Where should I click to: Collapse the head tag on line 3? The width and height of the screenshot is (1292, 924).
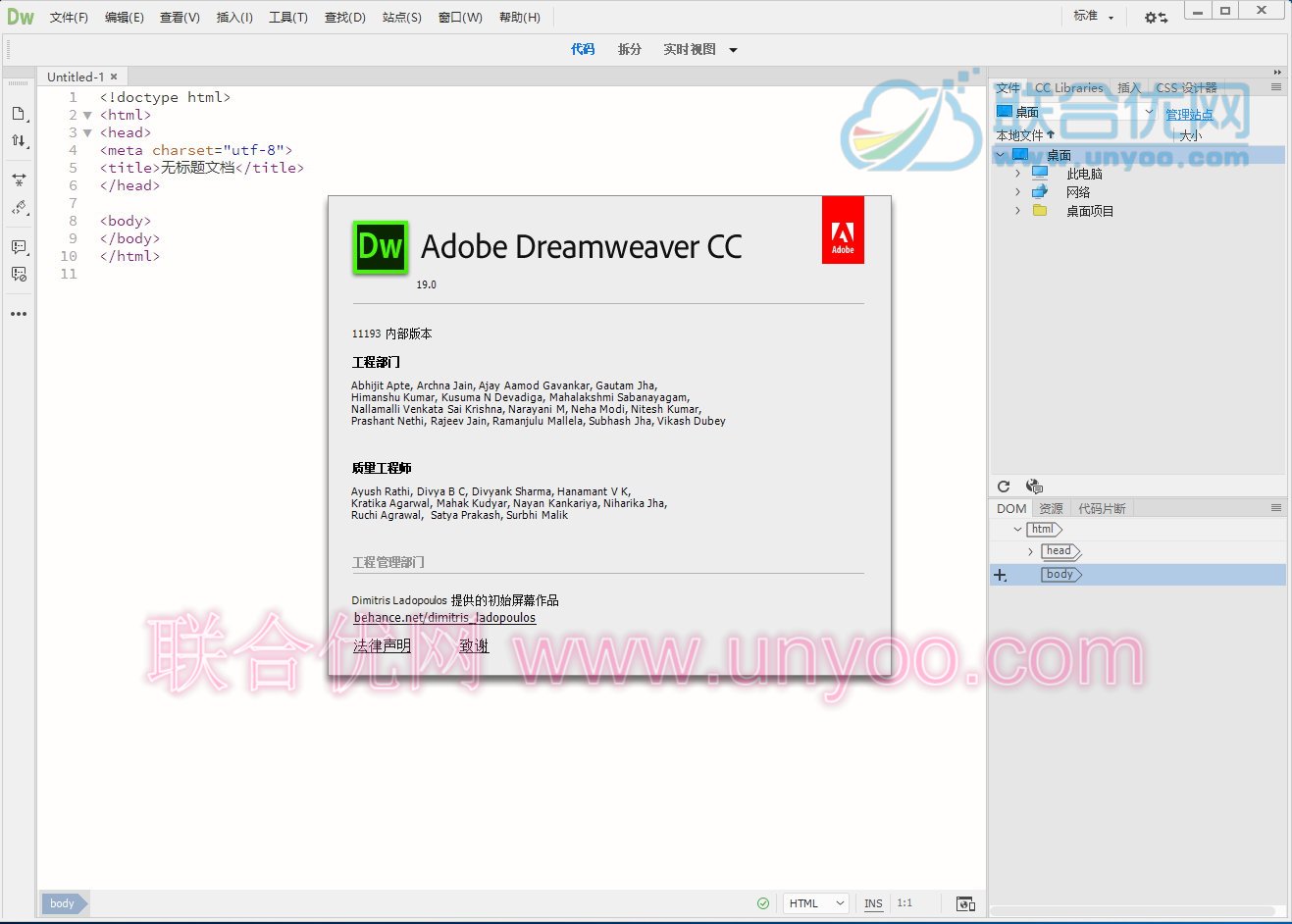tap(87, 133)
